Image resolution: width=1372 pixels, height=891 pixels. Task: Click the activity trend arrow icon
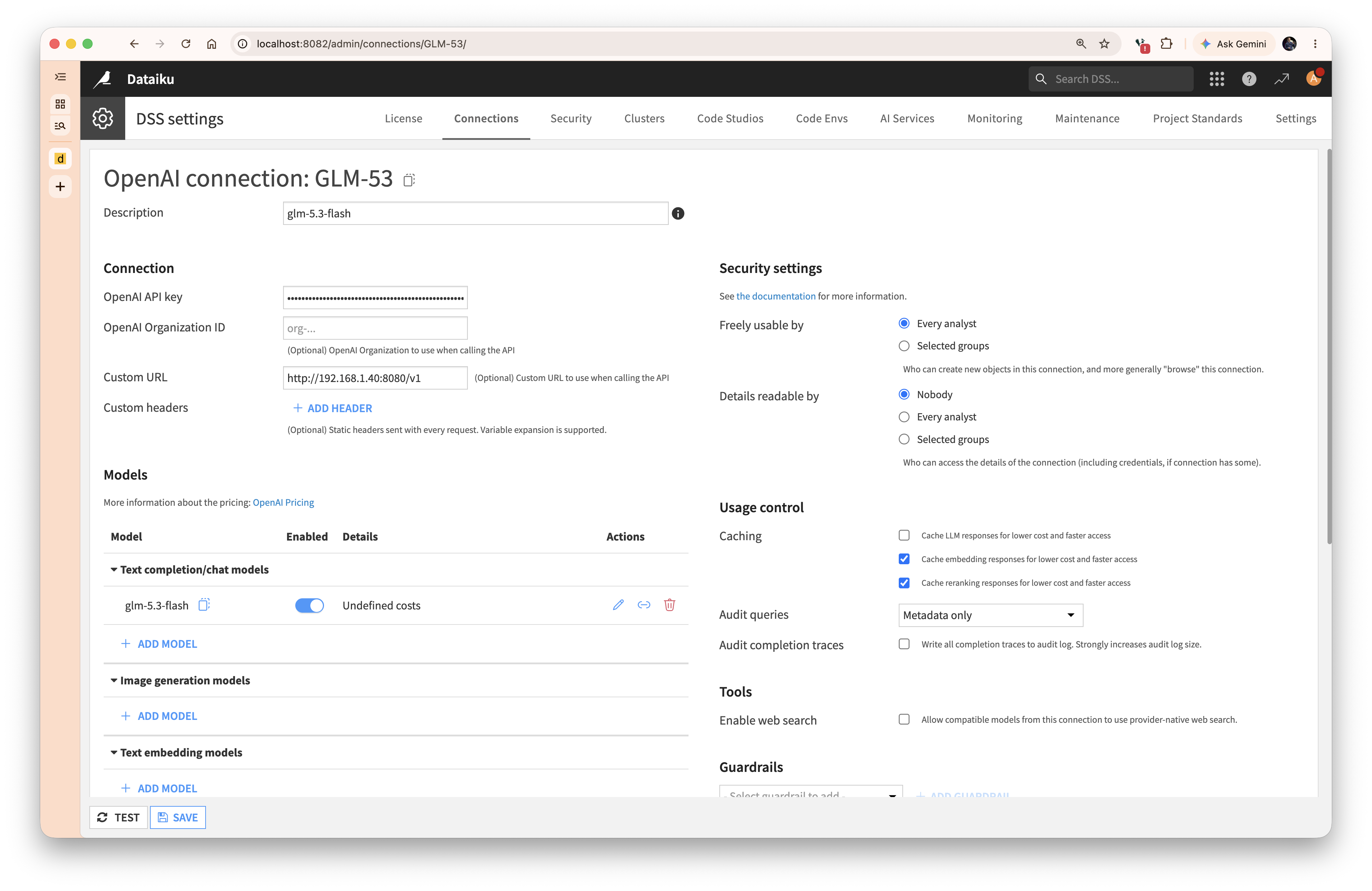pyautogui.click(x=1281, y=79)
